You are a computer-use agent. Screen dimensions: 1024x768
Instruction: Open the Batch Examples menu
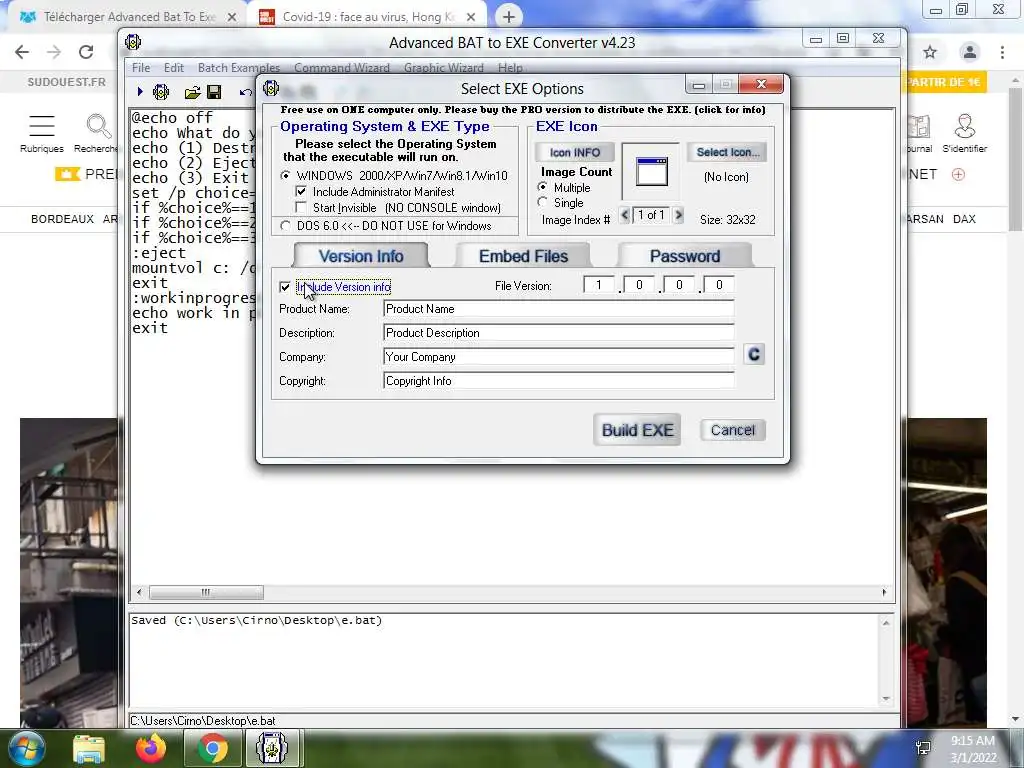[x=238, y=68]
